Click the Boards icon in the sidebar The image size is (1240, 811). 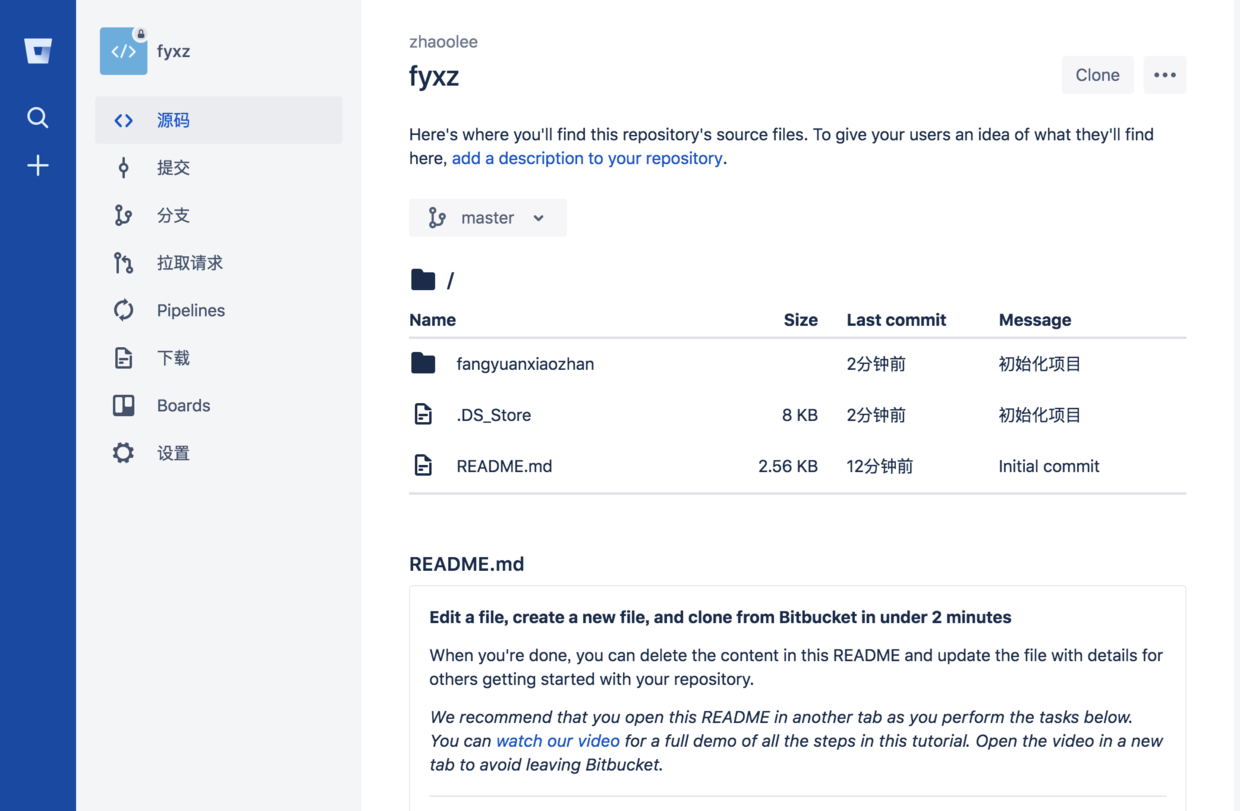[x=123, y=405]
